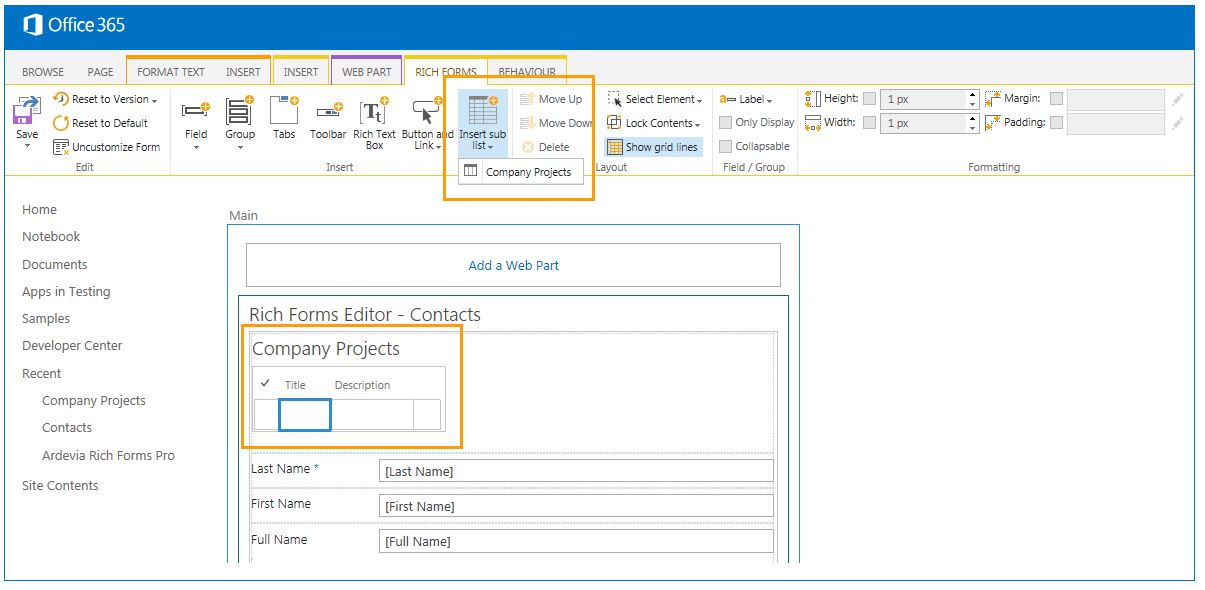Image resolution: width=1205 pixels, height=590 pixels.
Task: Click the pencil icon next to Margin
Action: click(x=1178, y=99)
